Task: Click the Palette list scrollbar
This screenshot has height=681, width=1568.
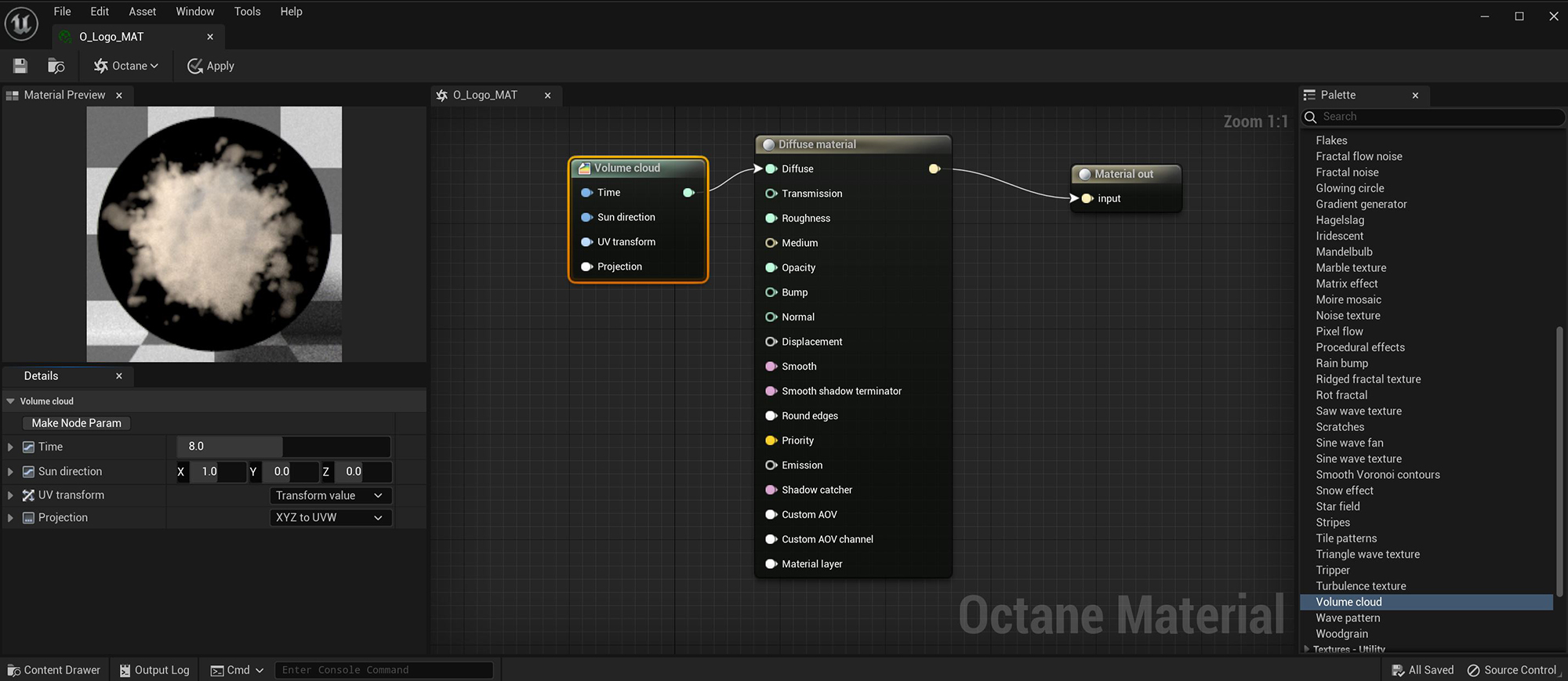Action: [x=1559, y=462]
